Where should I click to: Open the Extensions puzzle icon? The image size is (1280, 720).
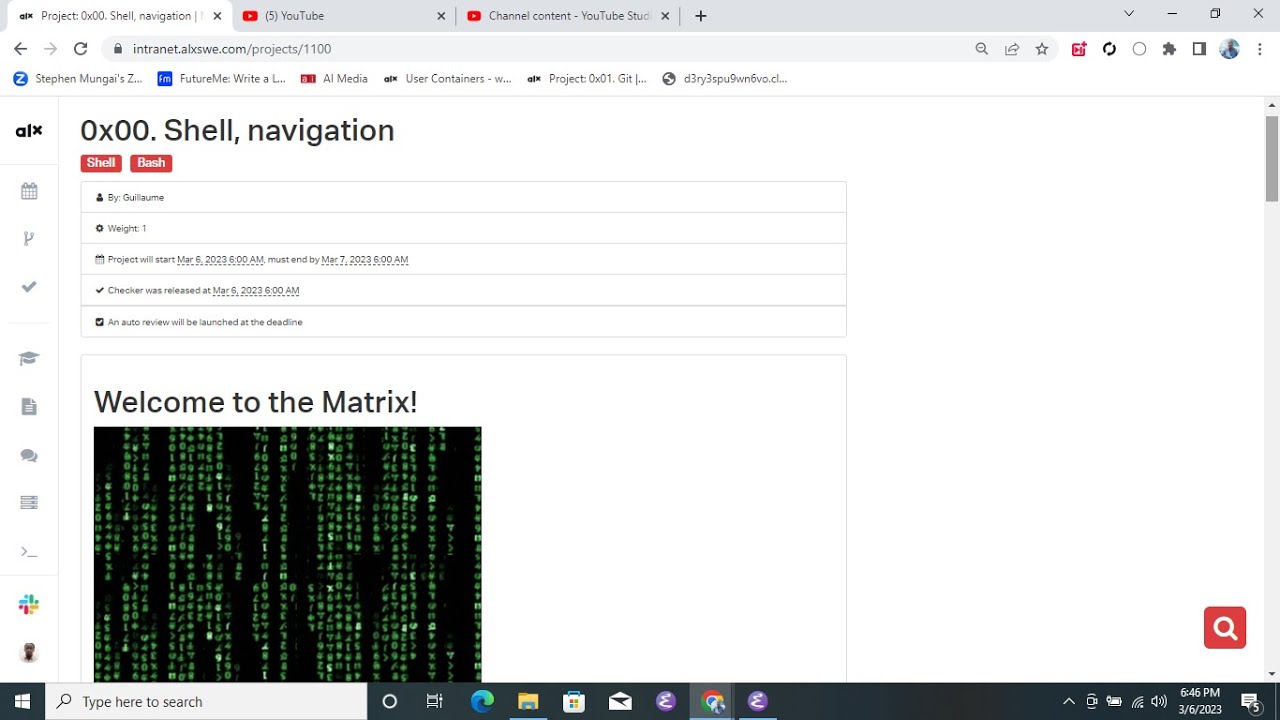tap(1169, 49)
